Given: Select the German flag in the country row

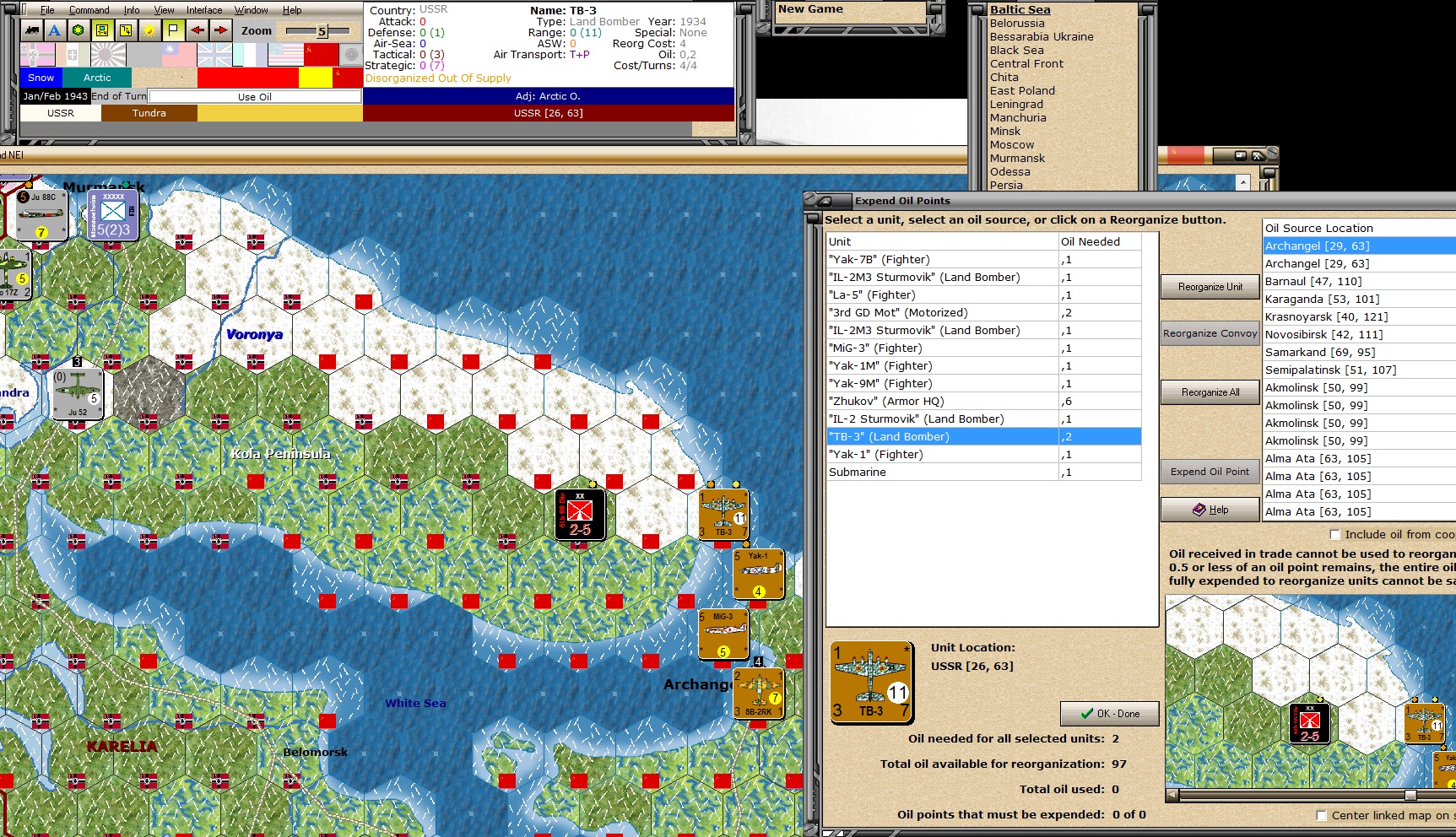Looking at the screenshot, I should 37,55.
